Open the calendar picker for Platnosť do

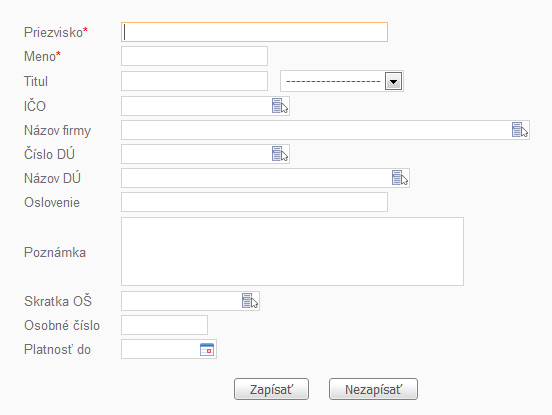tap(207, 349)
